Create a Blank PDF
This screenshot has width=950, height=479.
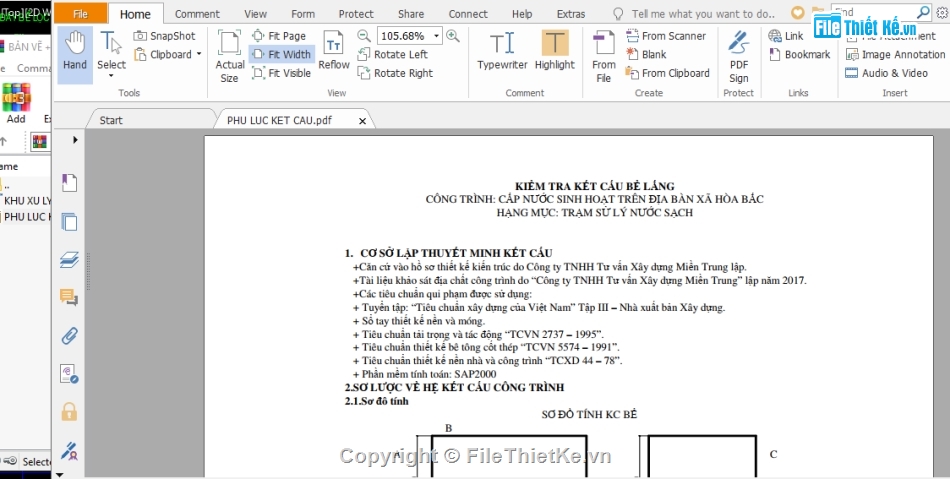[646, 55]
